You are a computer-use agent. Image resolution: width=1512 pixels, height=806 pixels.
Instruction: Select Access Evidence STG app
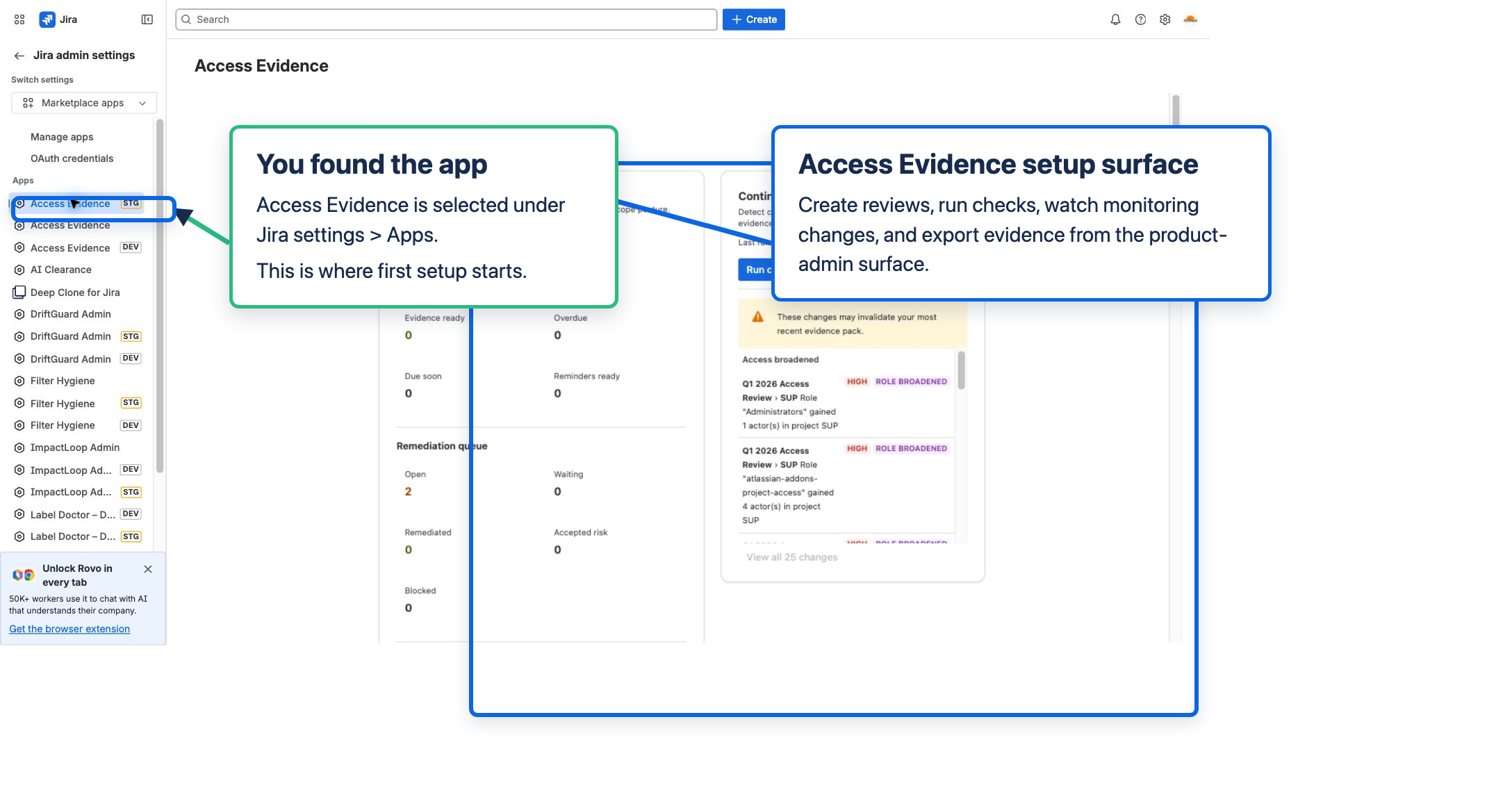click(x=78, y=204)
